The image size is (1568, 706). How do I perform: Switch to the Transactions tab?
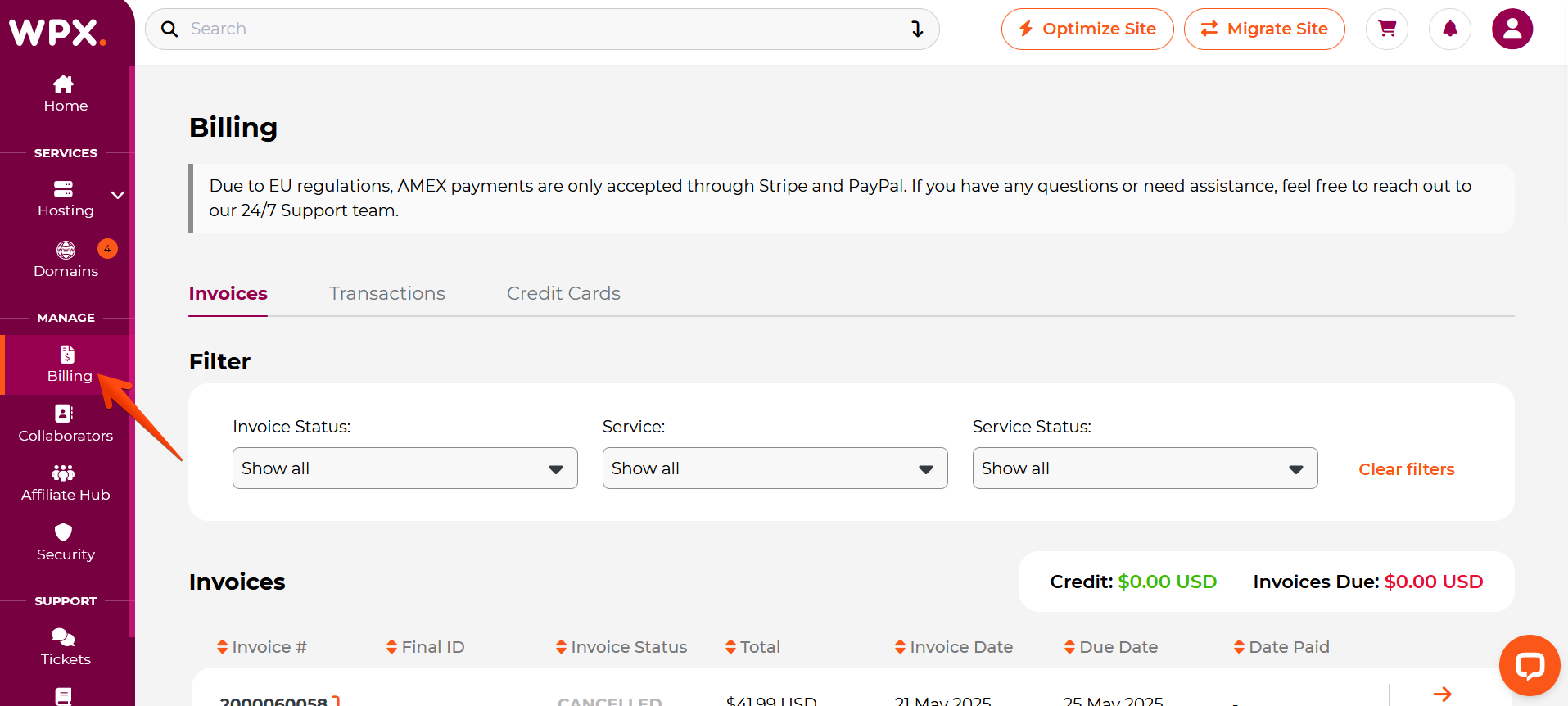(387, 293)
